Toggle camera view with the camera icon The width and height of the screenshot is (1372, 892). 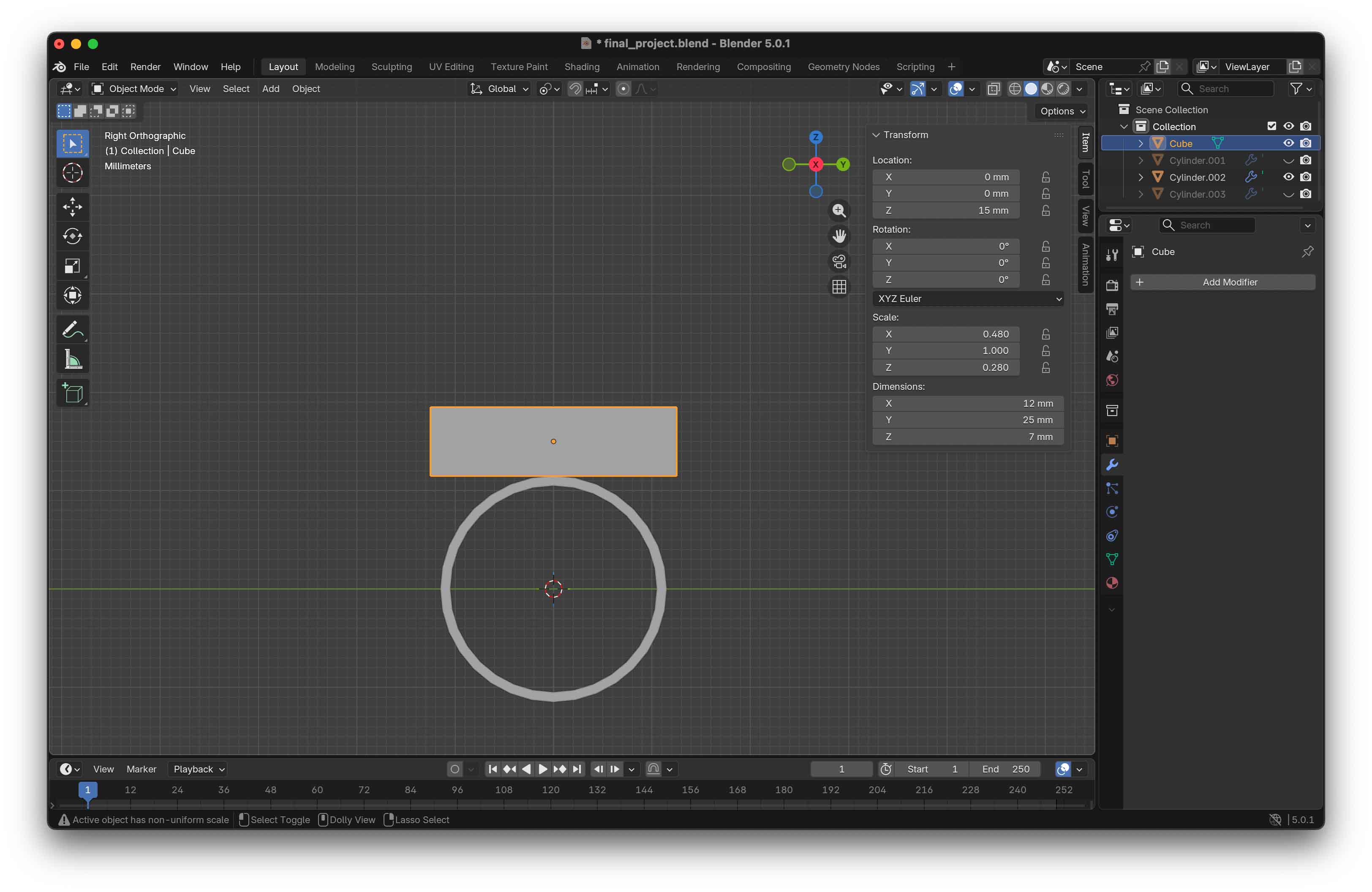[839, 261]
